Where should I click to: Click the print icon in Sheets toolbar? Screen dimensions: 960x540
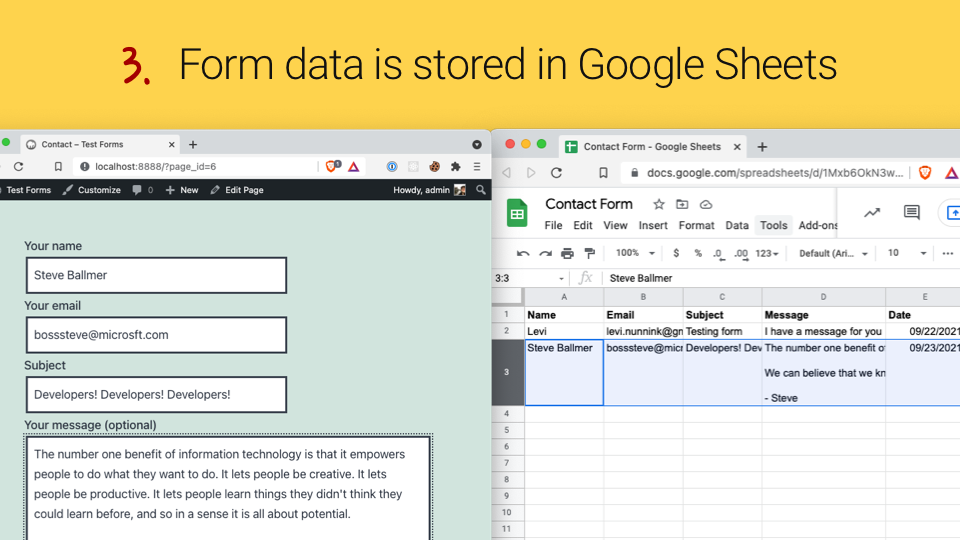pyautogui.click(x=567, y=254)
